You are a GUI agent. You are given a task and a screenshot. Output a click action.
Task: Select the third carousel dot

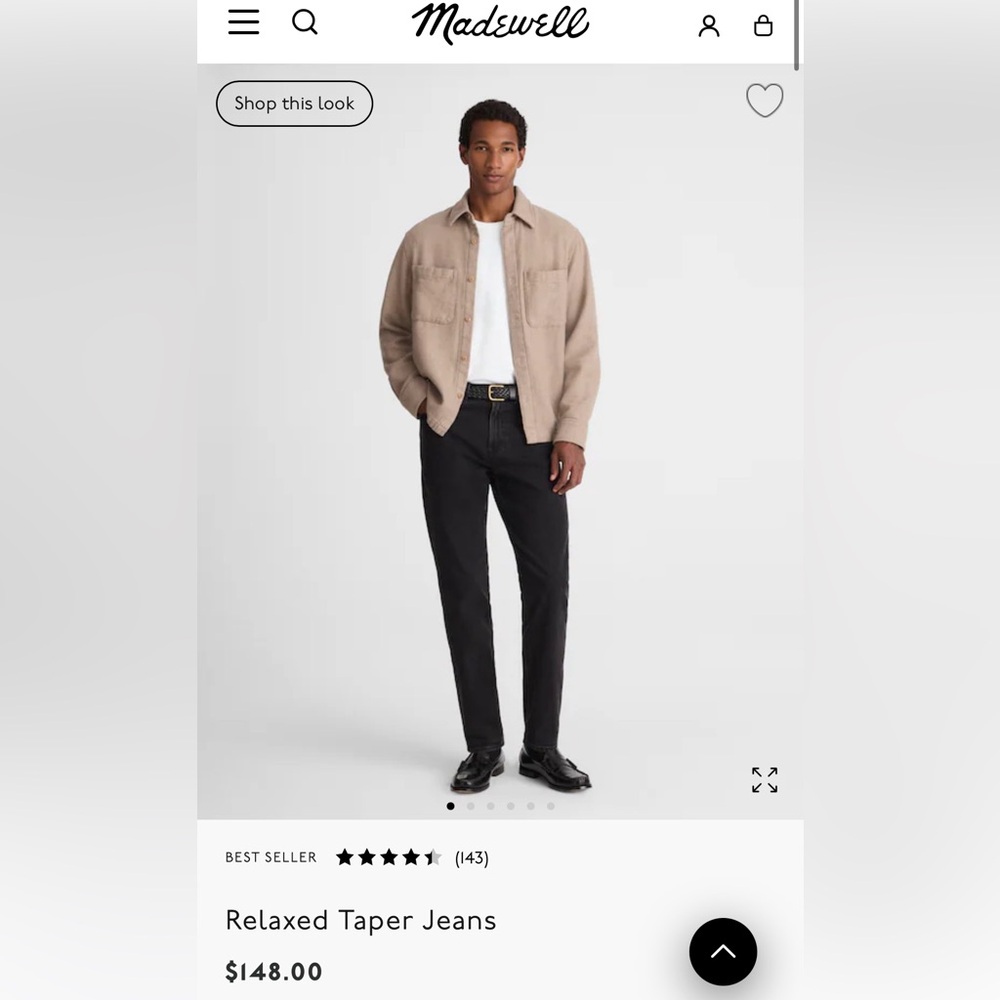pos(490,806)
